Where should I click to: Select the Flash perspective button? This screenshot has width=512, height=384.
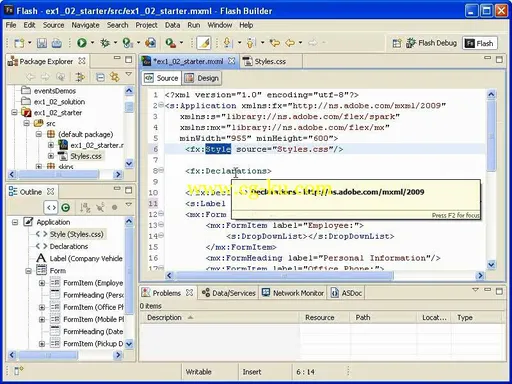[x=479, y=43]
